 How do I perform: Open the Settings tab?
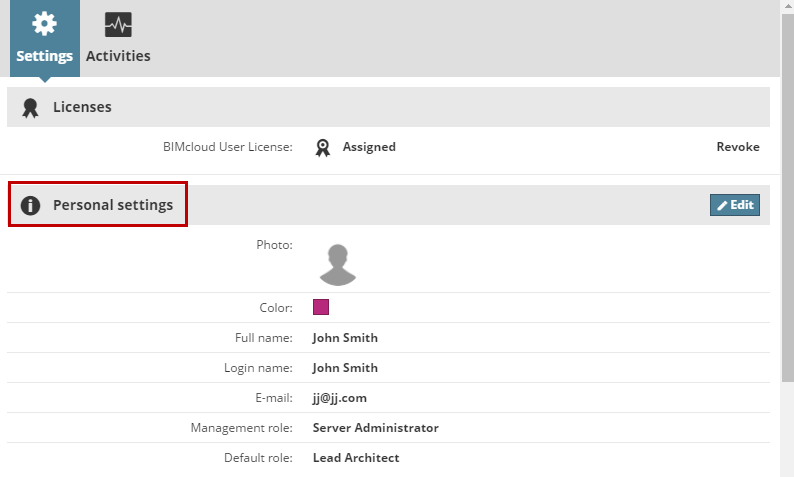coord(45,38)
